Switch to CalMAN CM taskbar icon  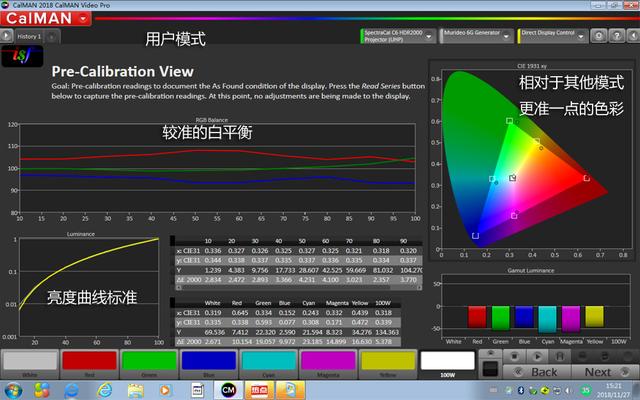(228, 390)
